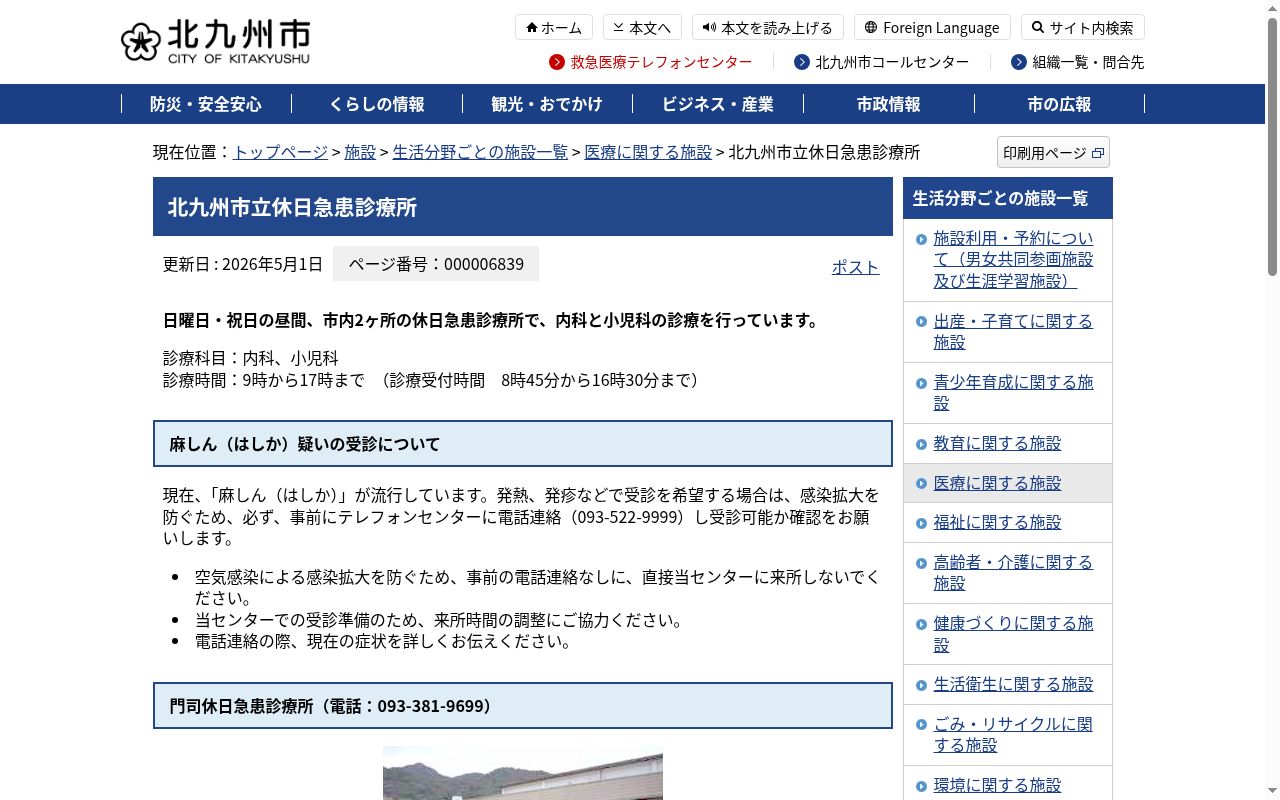This screenshot has width=1280, height=800.
Task: Open 環境に関する施設 sidebar link
Action: pyautogui.click(x=998, y=786)
